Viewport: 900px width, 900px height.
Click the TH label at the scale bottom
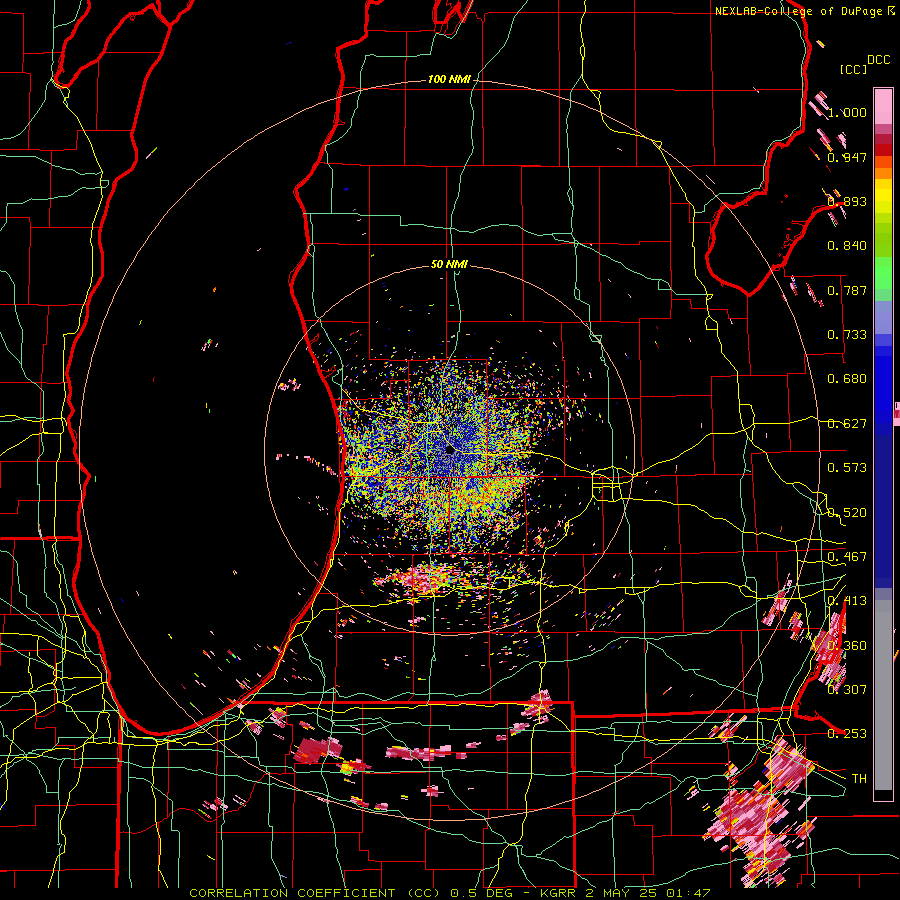coord(859,779)
